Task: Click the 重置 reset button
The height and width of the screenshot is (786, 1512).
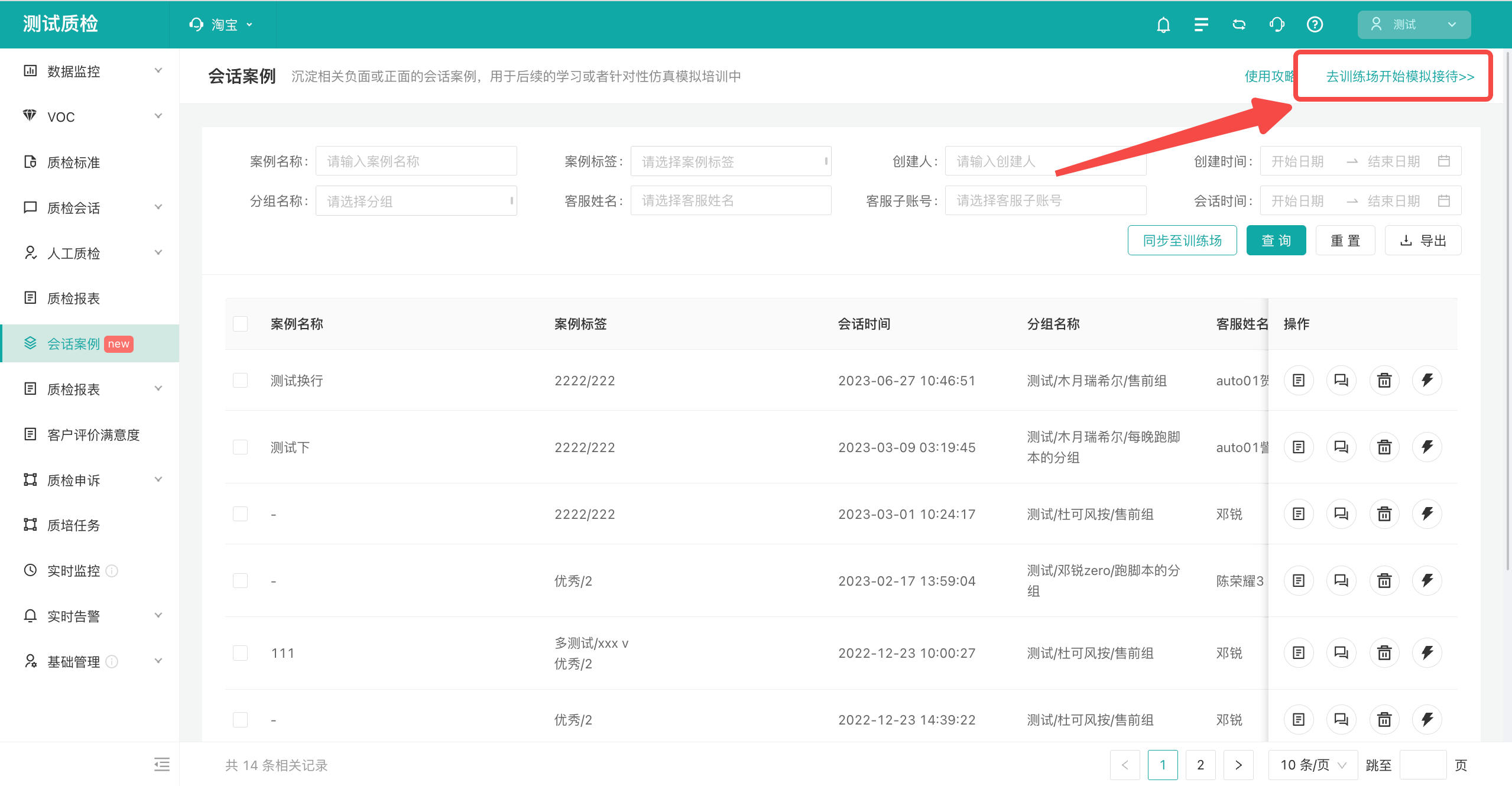Action: 1345,241
